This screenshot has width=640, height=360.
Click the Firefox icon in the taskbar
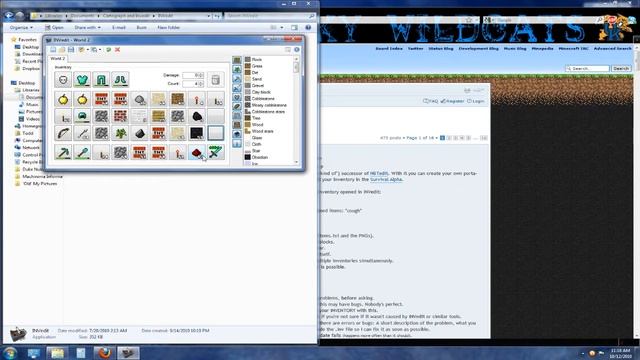pyautogui.click(x=104, y=353)
